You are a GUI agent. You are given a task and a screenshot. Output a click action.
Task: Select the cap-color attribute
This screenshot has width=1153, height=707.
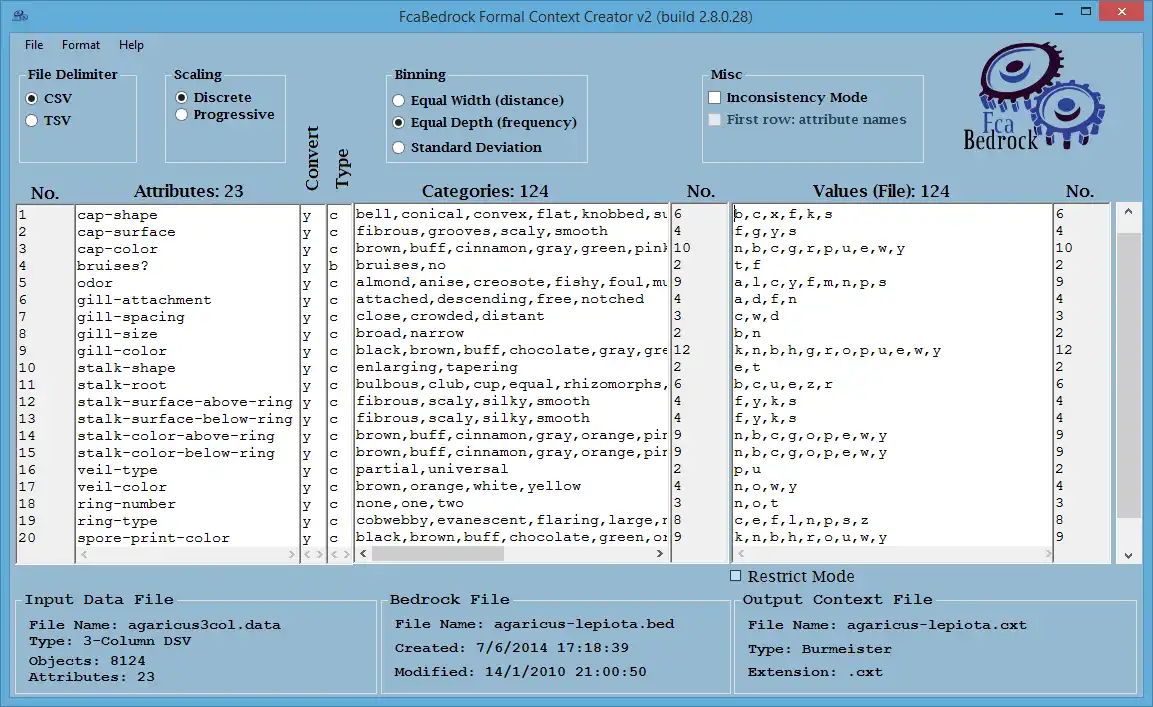coord(117,249)
